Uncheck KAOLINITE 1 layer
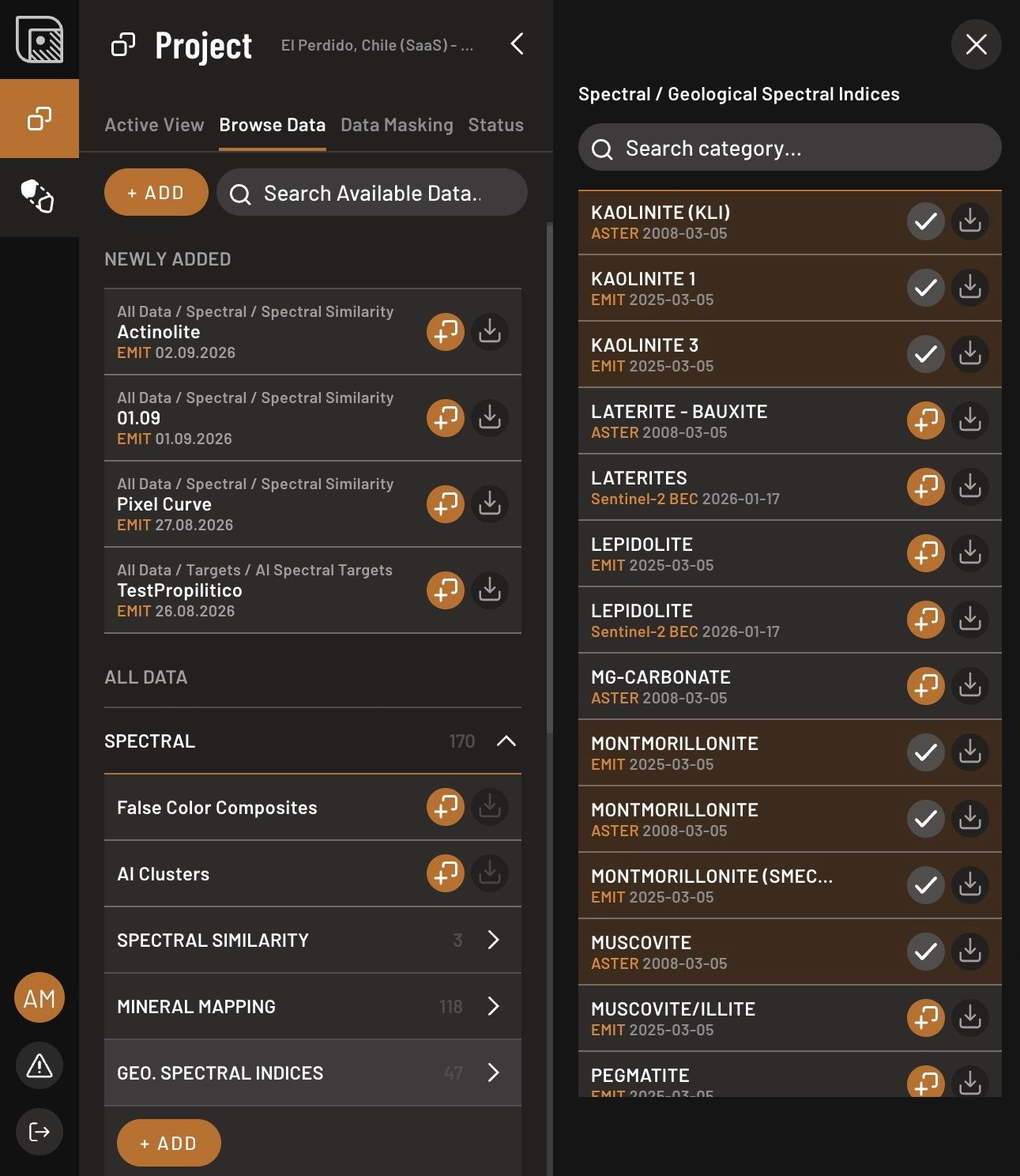This screenshot has height=1176, width=1020. (926, 288)
